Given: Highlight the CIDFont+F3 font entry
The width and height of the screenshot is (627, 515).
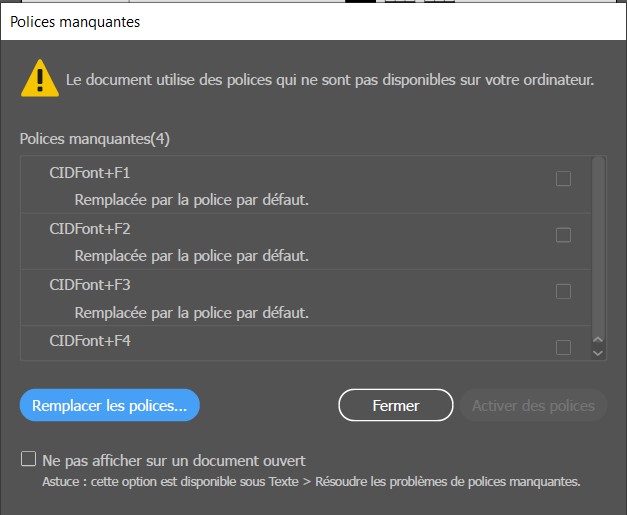Looking at the screenshot, I should [90, 285].
